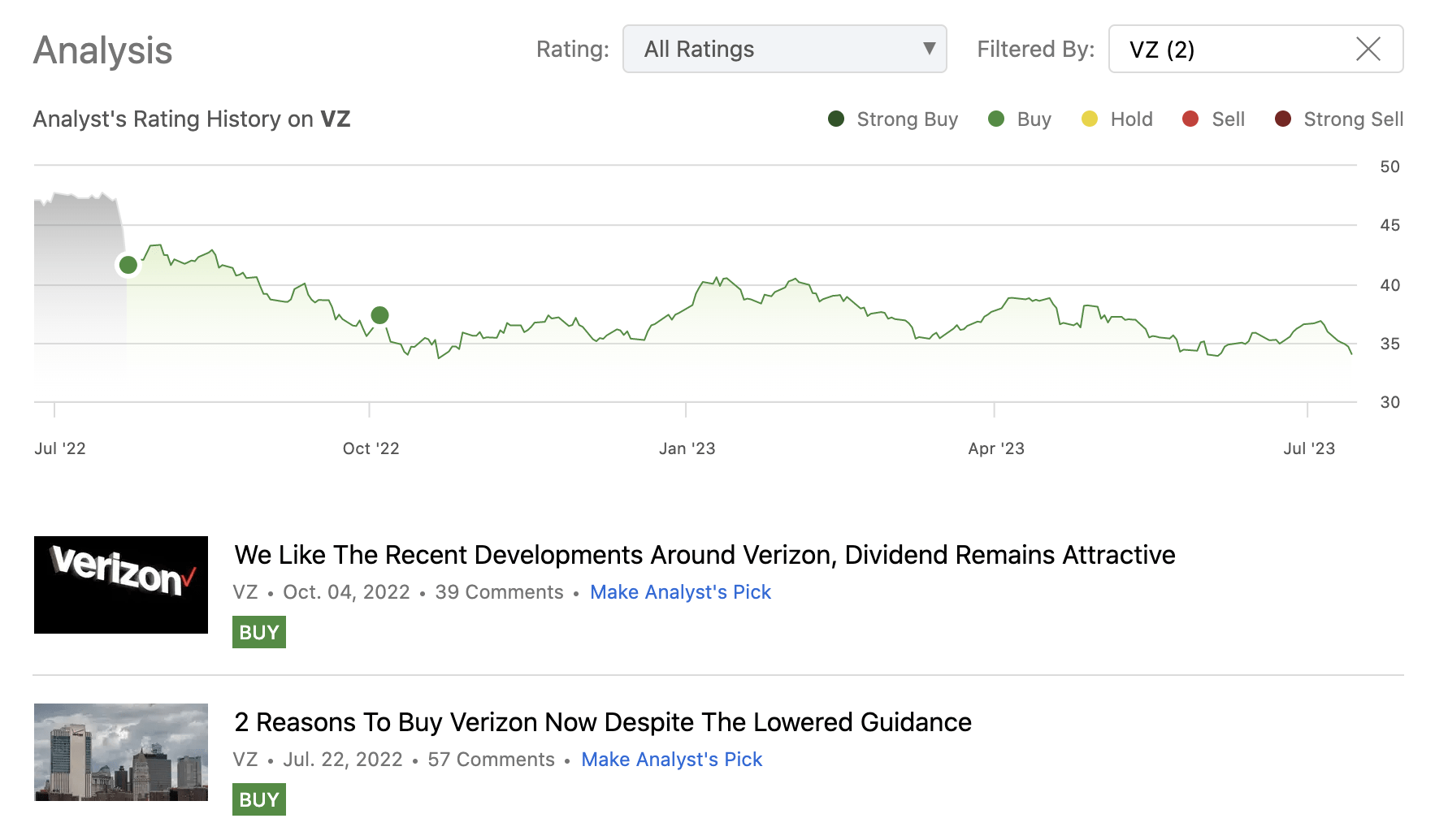Click the Jan '23 axis label
The width and height of the screenshot is (1435, 840).
pos(687,448)
